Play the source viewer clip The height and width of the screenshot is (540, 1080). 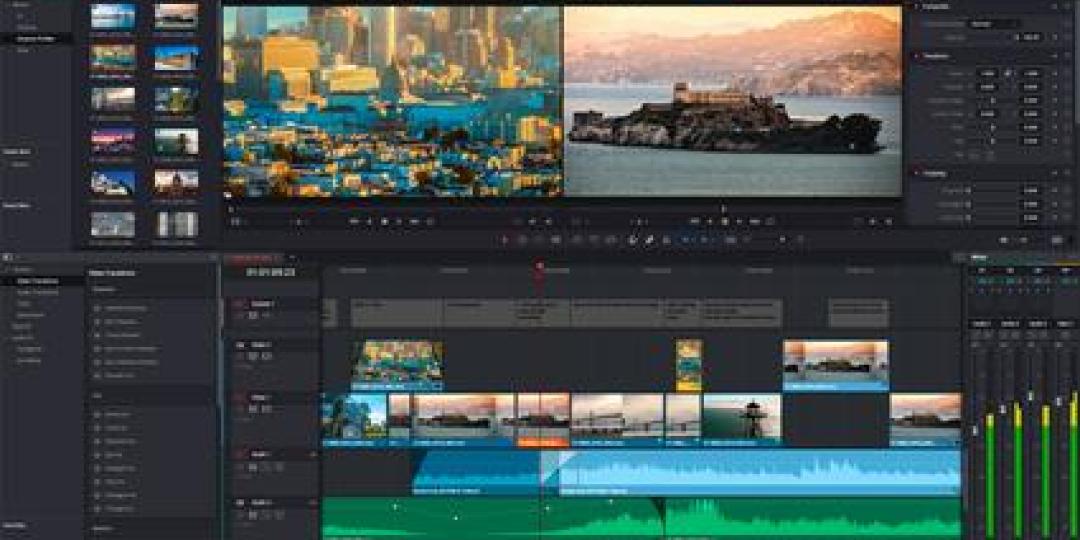tap(397, 222)
